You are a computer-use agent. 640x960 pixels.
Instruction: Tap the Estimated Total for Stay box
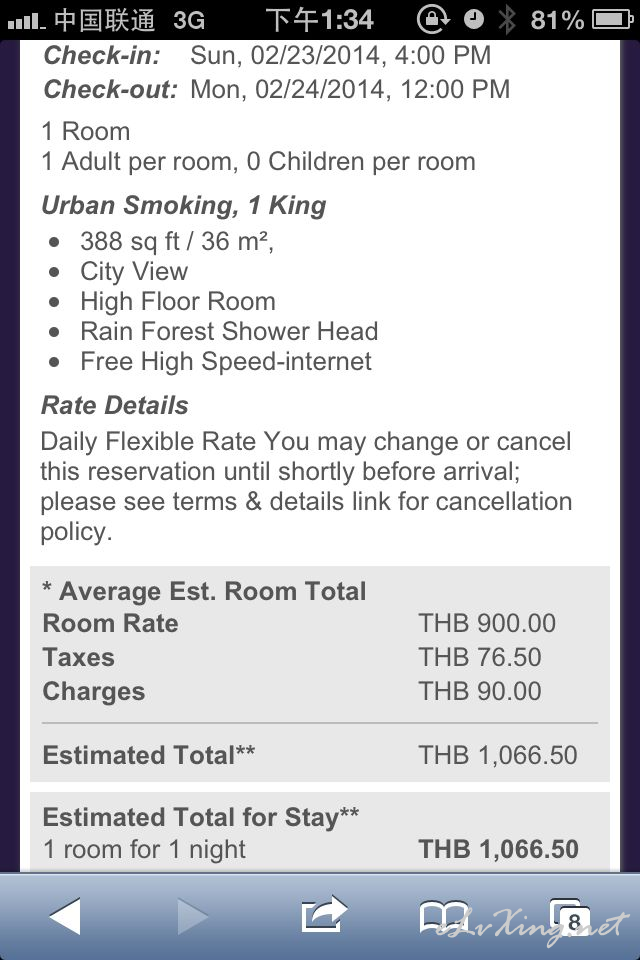[x=320, y=832]
